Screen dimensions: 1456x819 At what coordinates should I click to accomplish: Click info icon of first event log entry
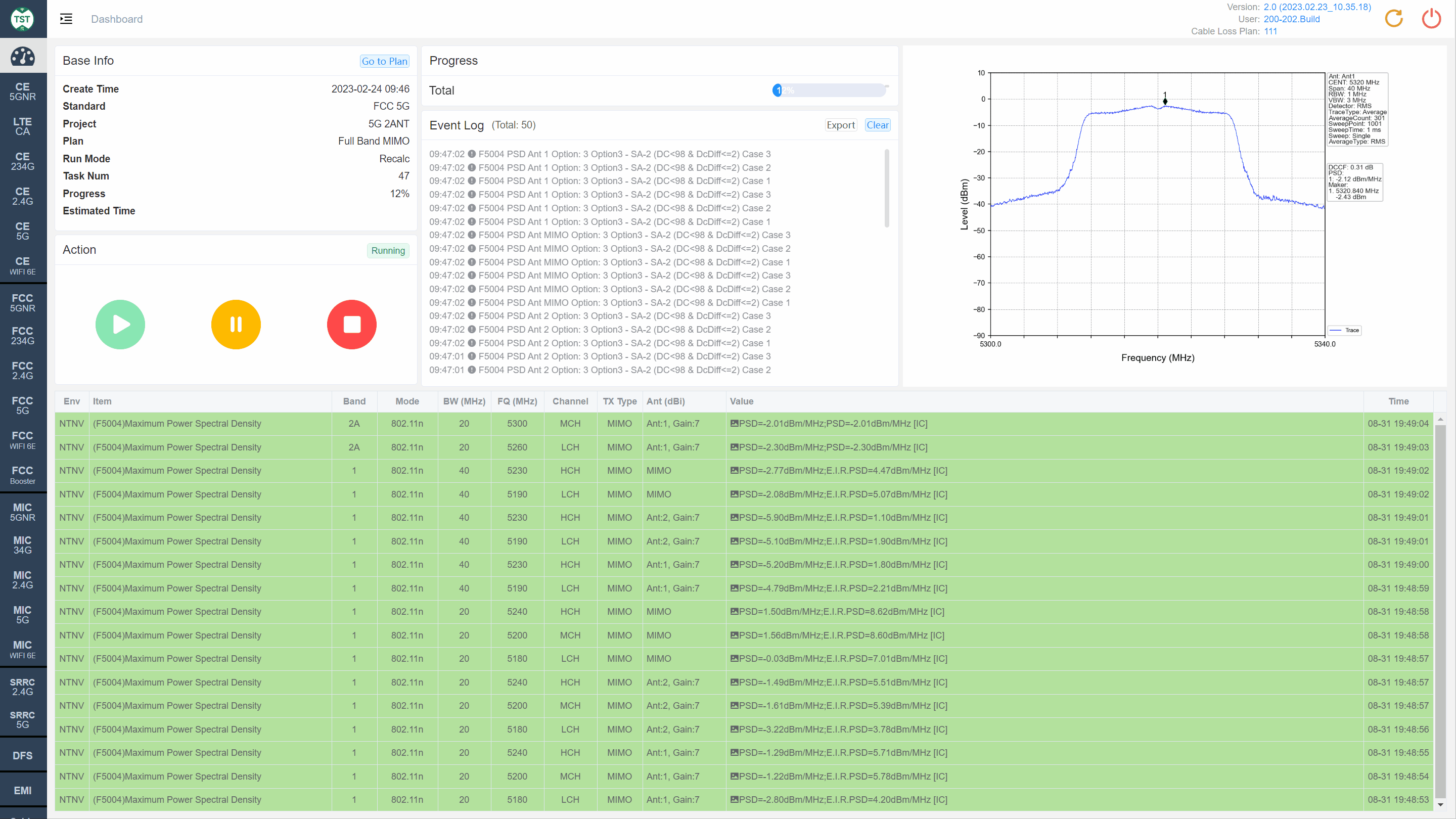coord(471,154)
